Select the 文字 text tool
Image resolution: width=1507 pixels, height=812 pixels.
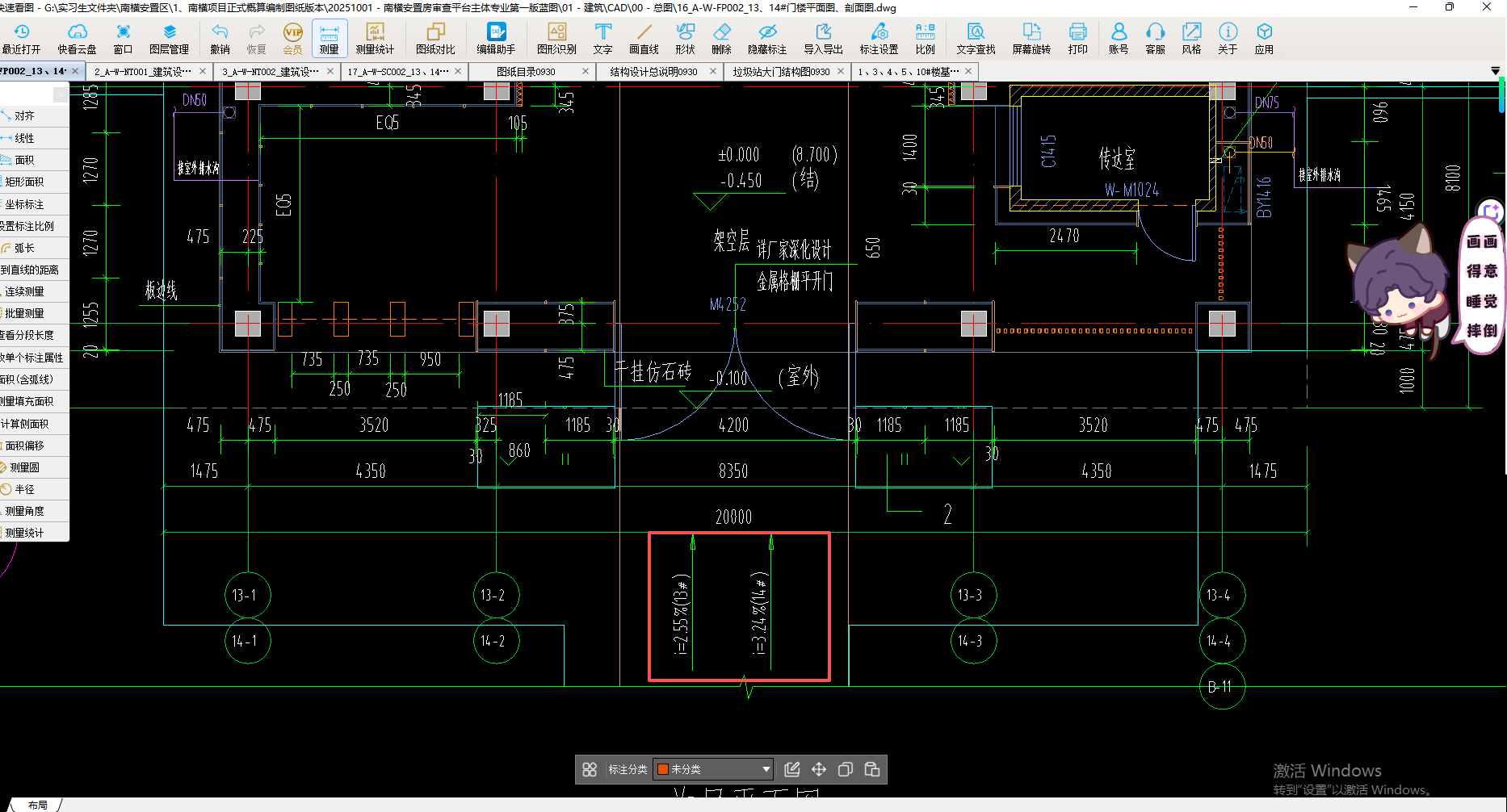point(602,38)
